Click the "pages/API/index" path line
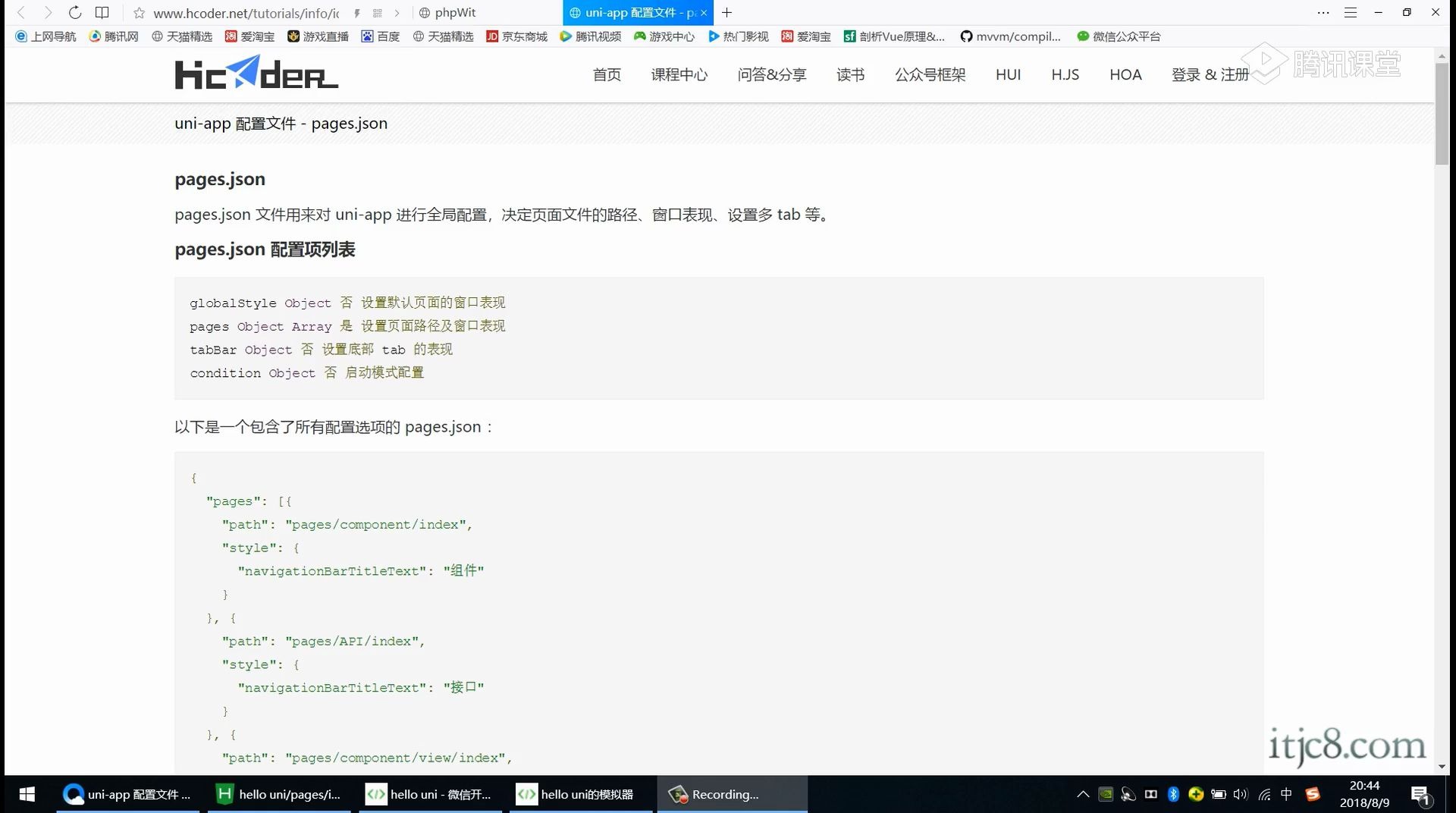 (x=323, y=642)
